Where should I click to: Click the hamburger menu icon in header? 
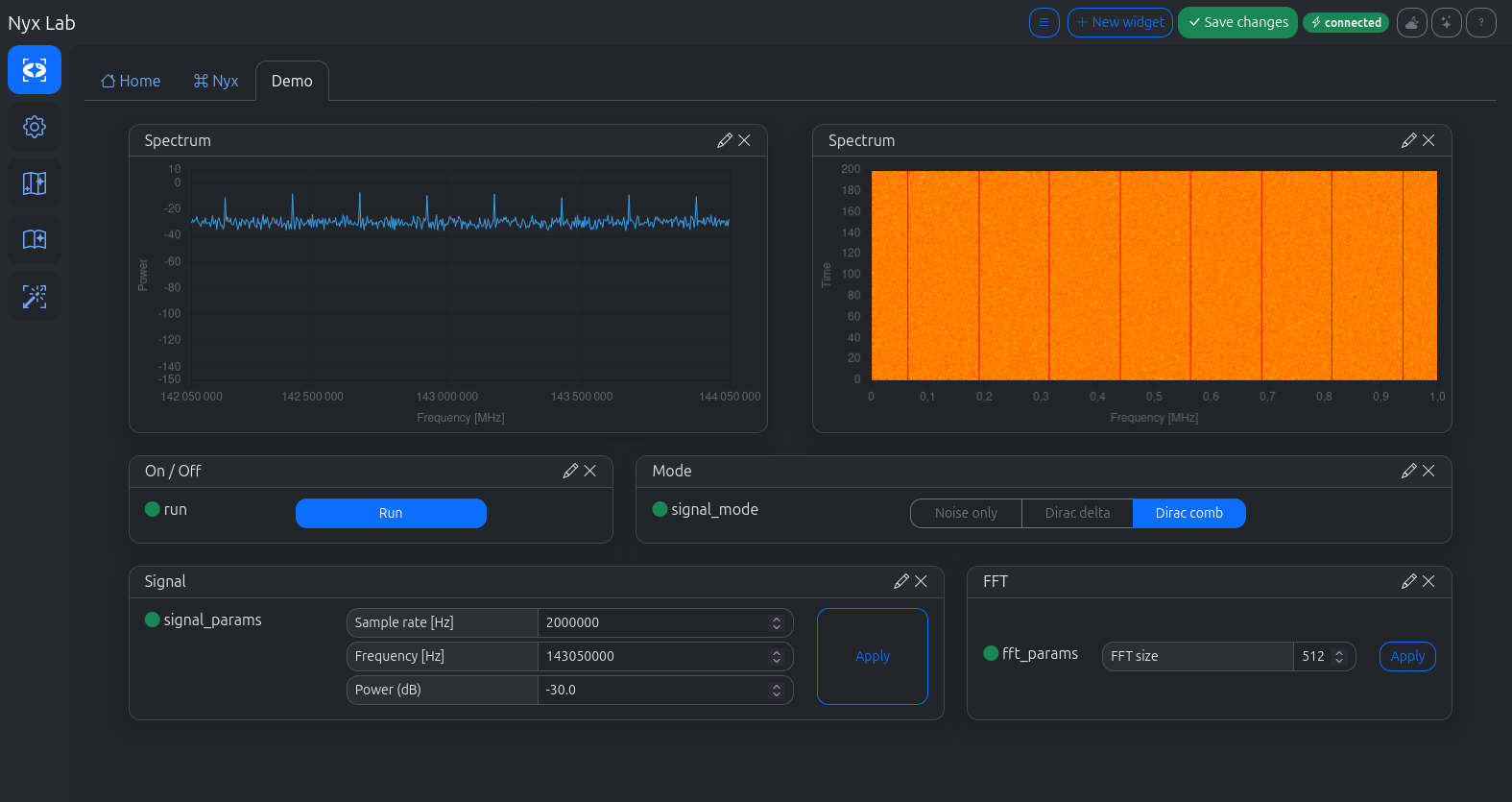(1044, 22)
